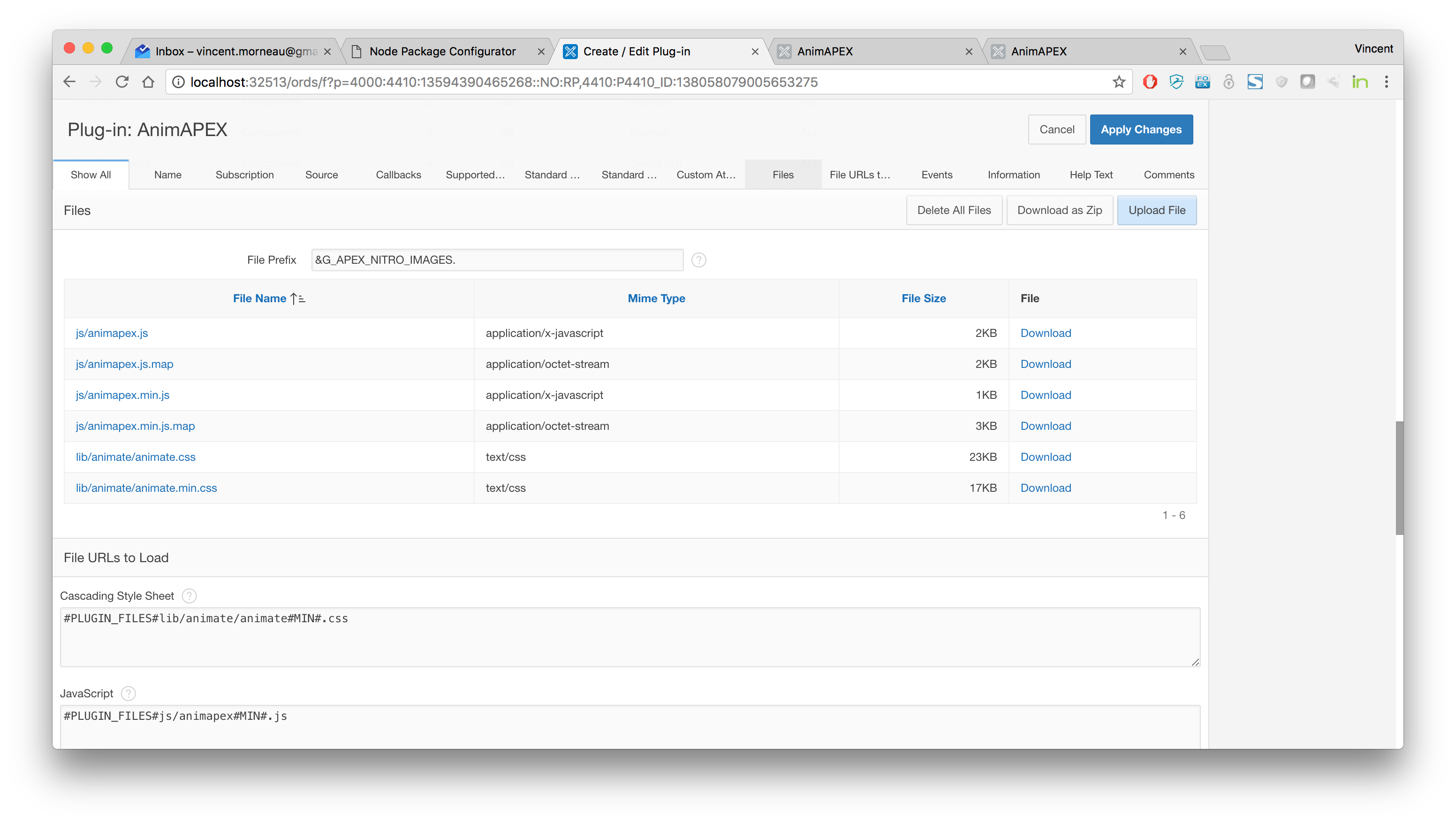Sort by the File Size column

point(923,298)
